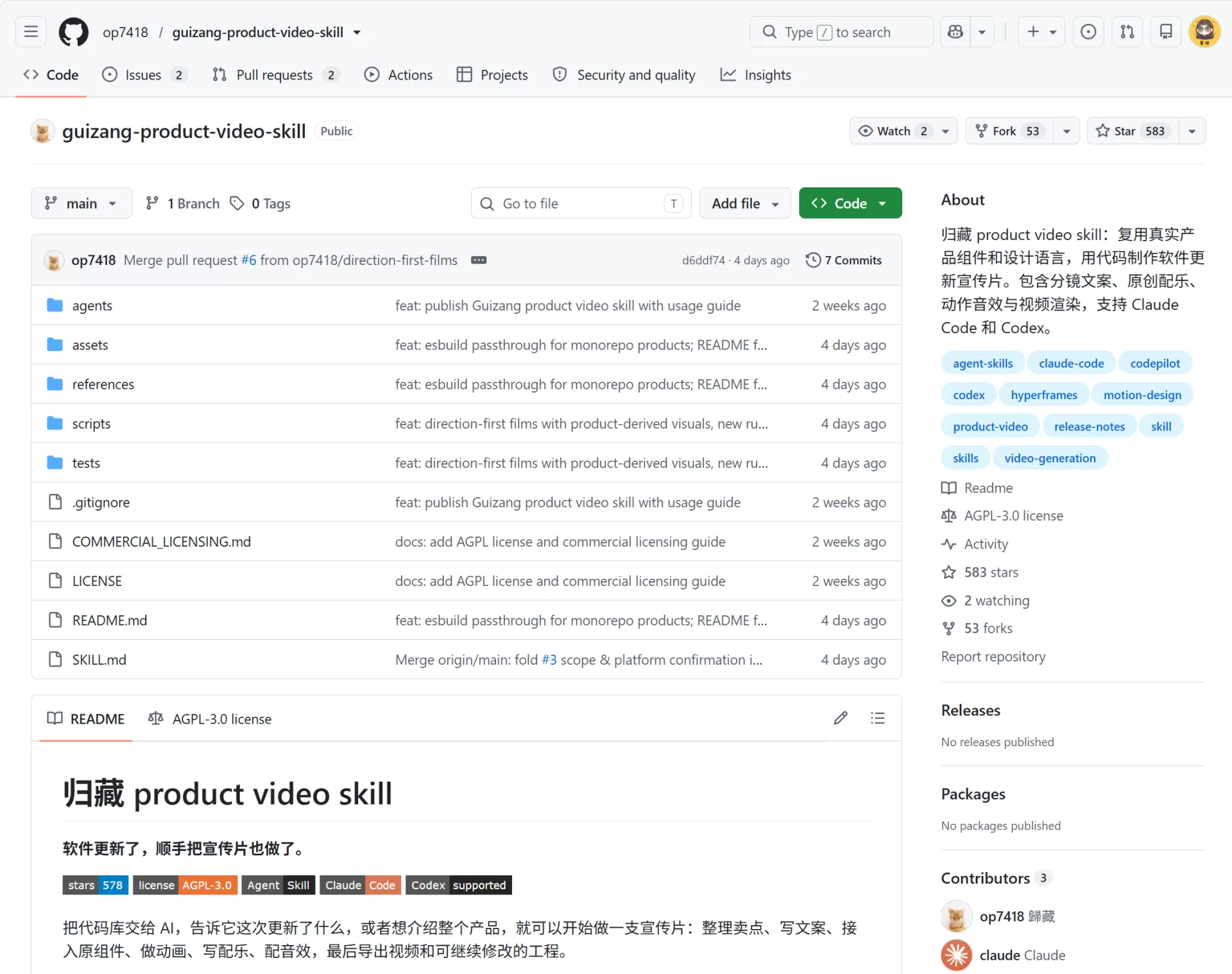1232x974 pixels.
Task: Click the Type / to search box
Action: tap(841, 31)
